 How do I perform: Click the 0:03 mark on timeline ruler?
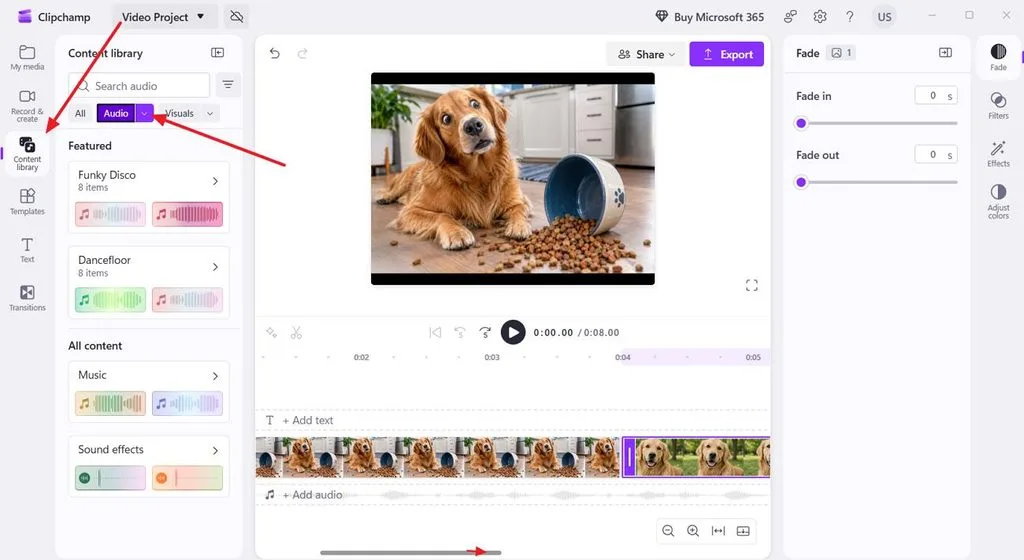pos(492,357)
